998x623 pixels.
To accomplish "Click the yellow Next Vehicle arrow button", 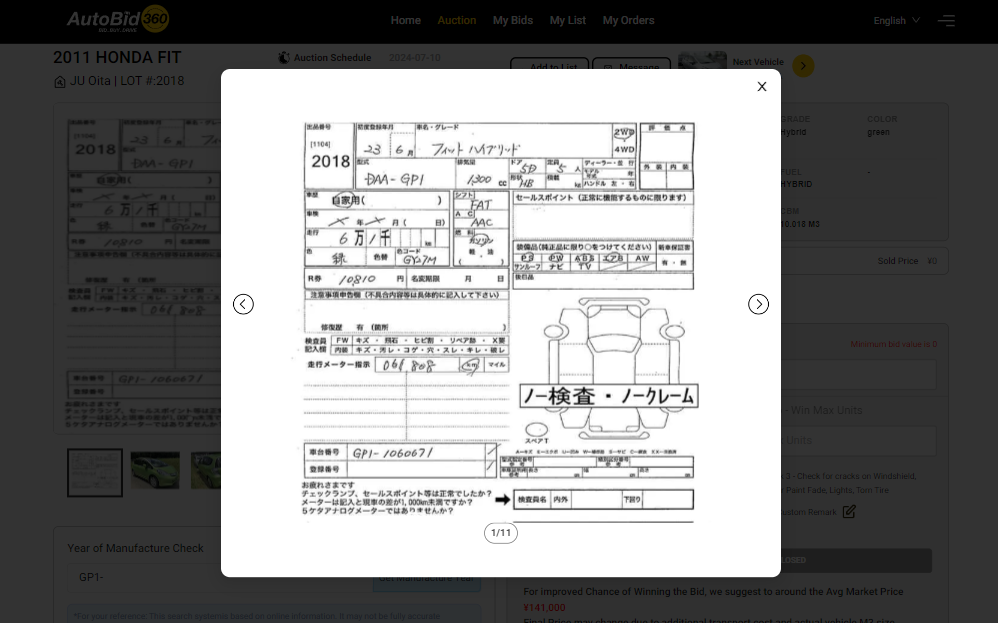I will click(803, 66).
